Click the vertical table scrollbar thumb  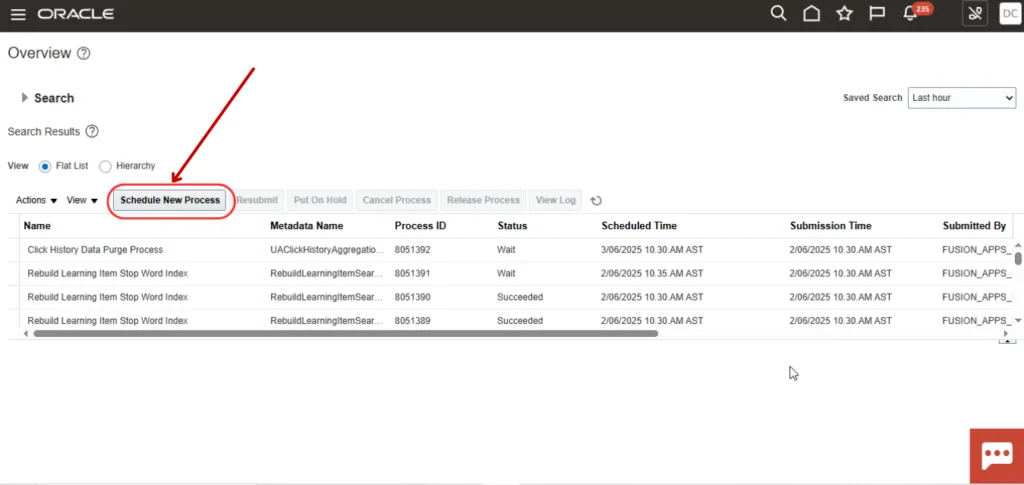tap(1017, 257)
